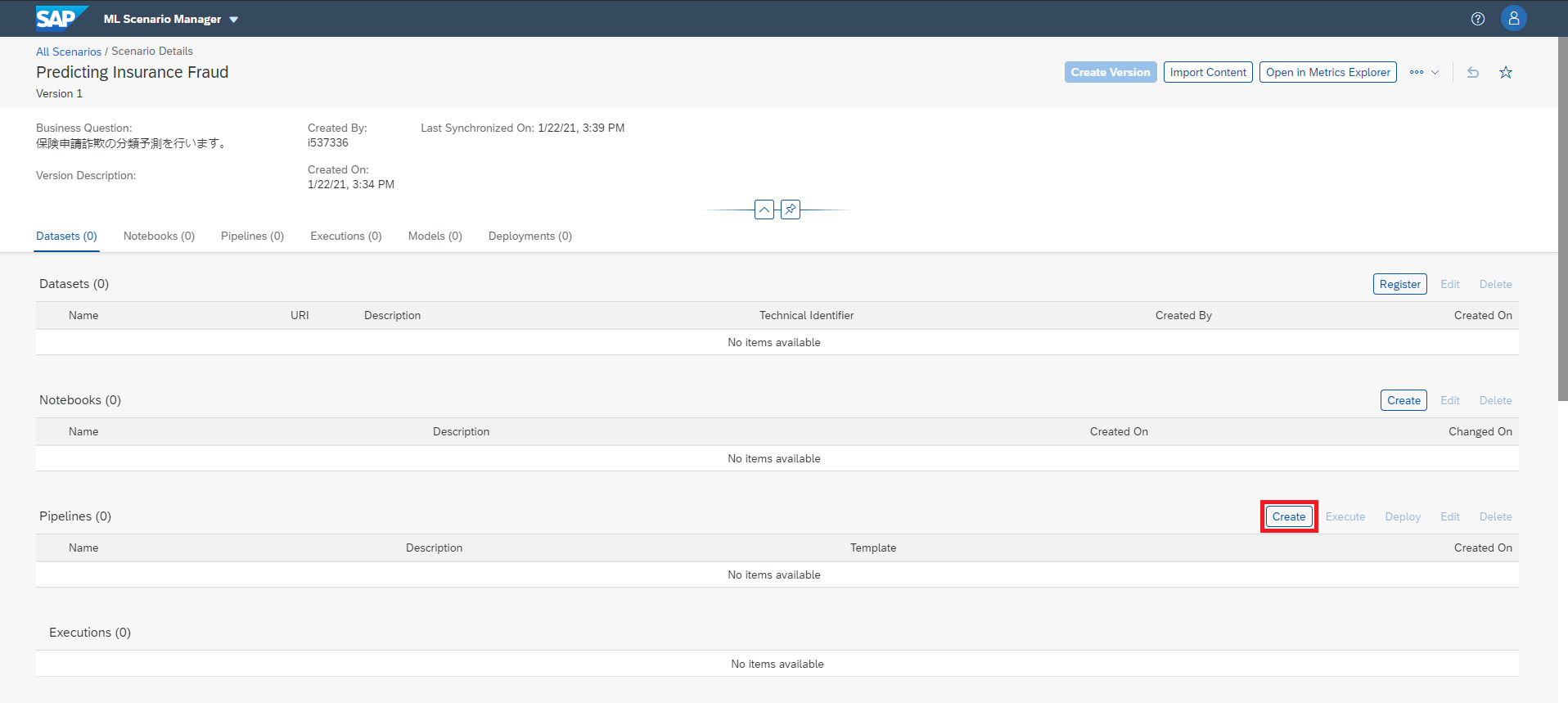Open the Executions (0) tab
Image resolution: width=1568 pixels, height=703 pixels.
[x=345, y=236]
